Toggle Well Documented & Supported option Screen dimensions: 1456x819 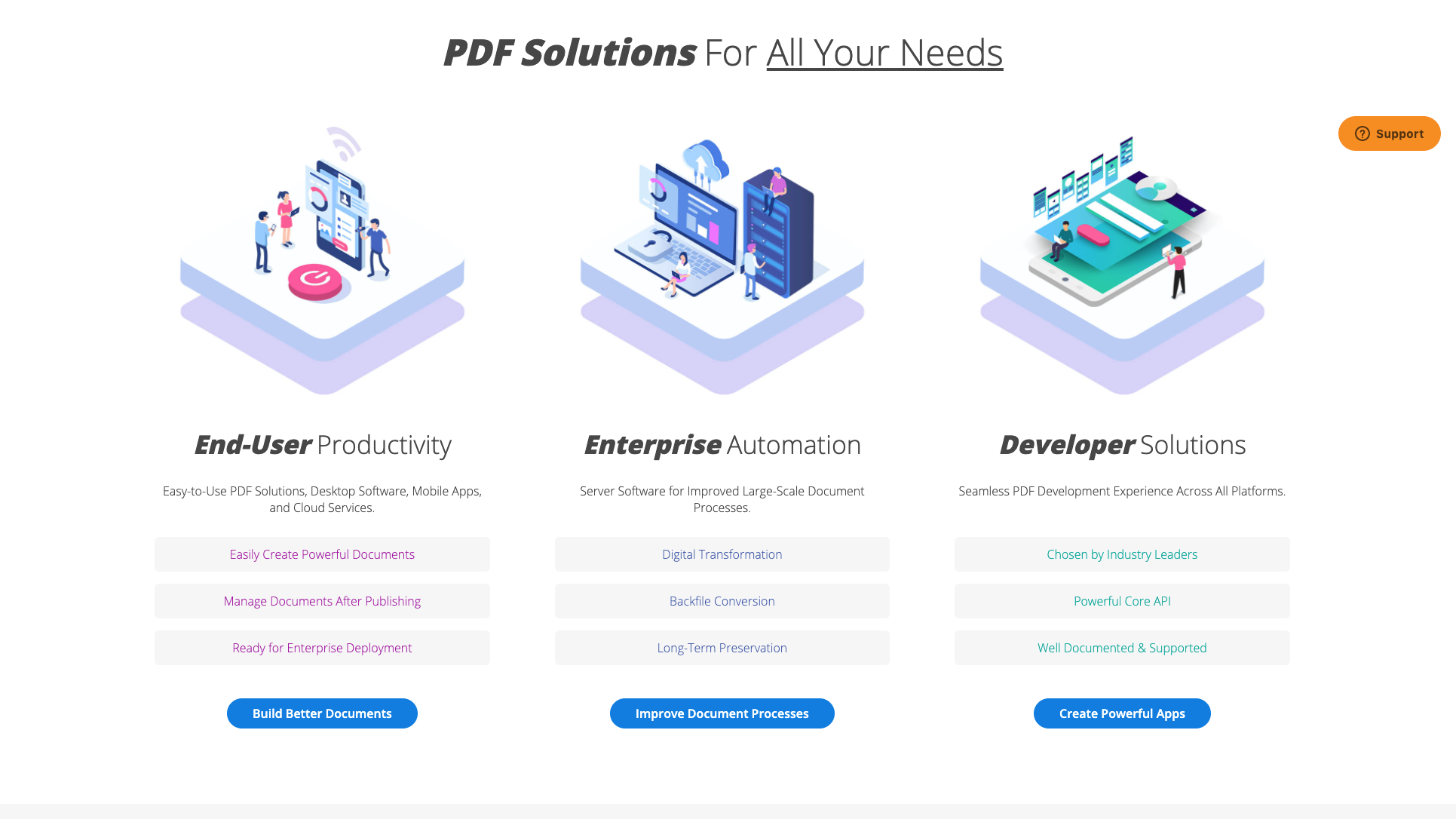click(x=1122, y=647)
